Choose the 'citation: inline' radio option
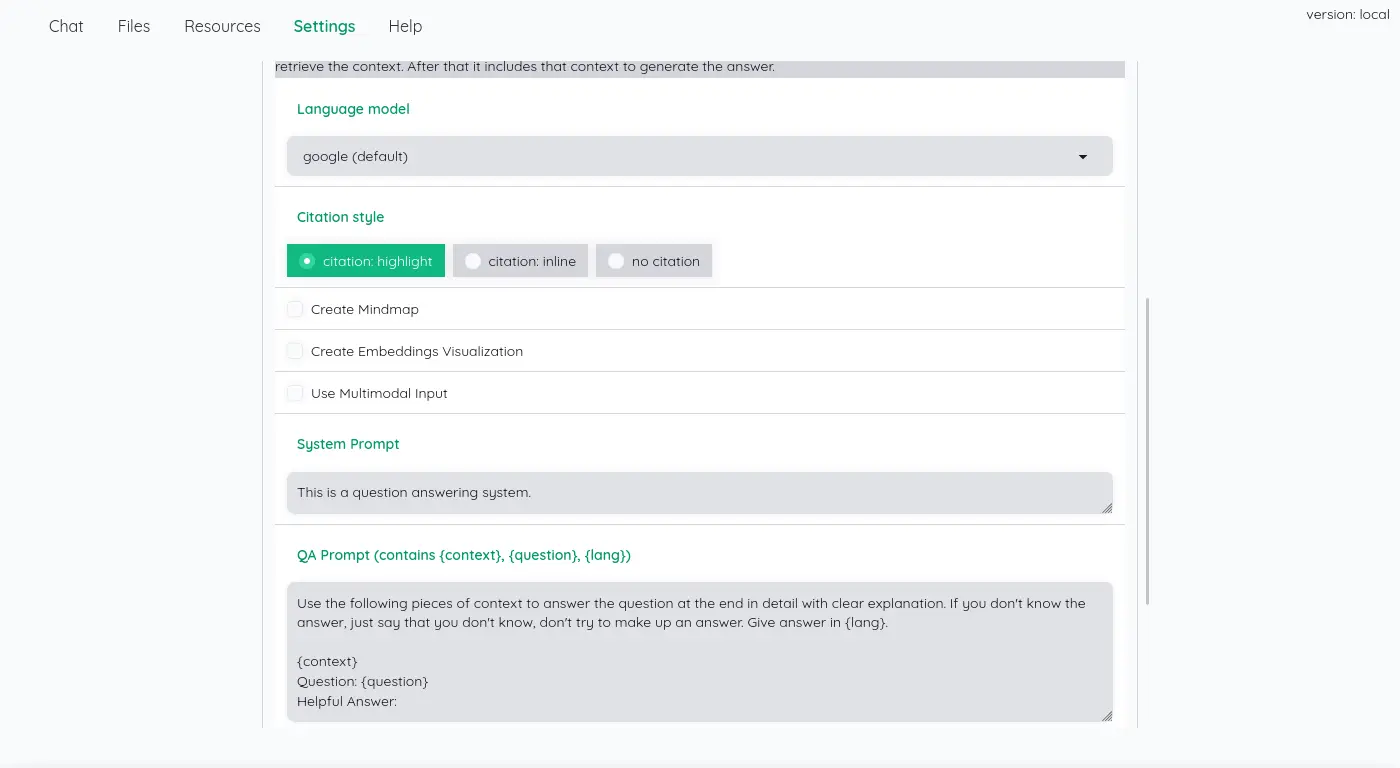 [473, 261]
